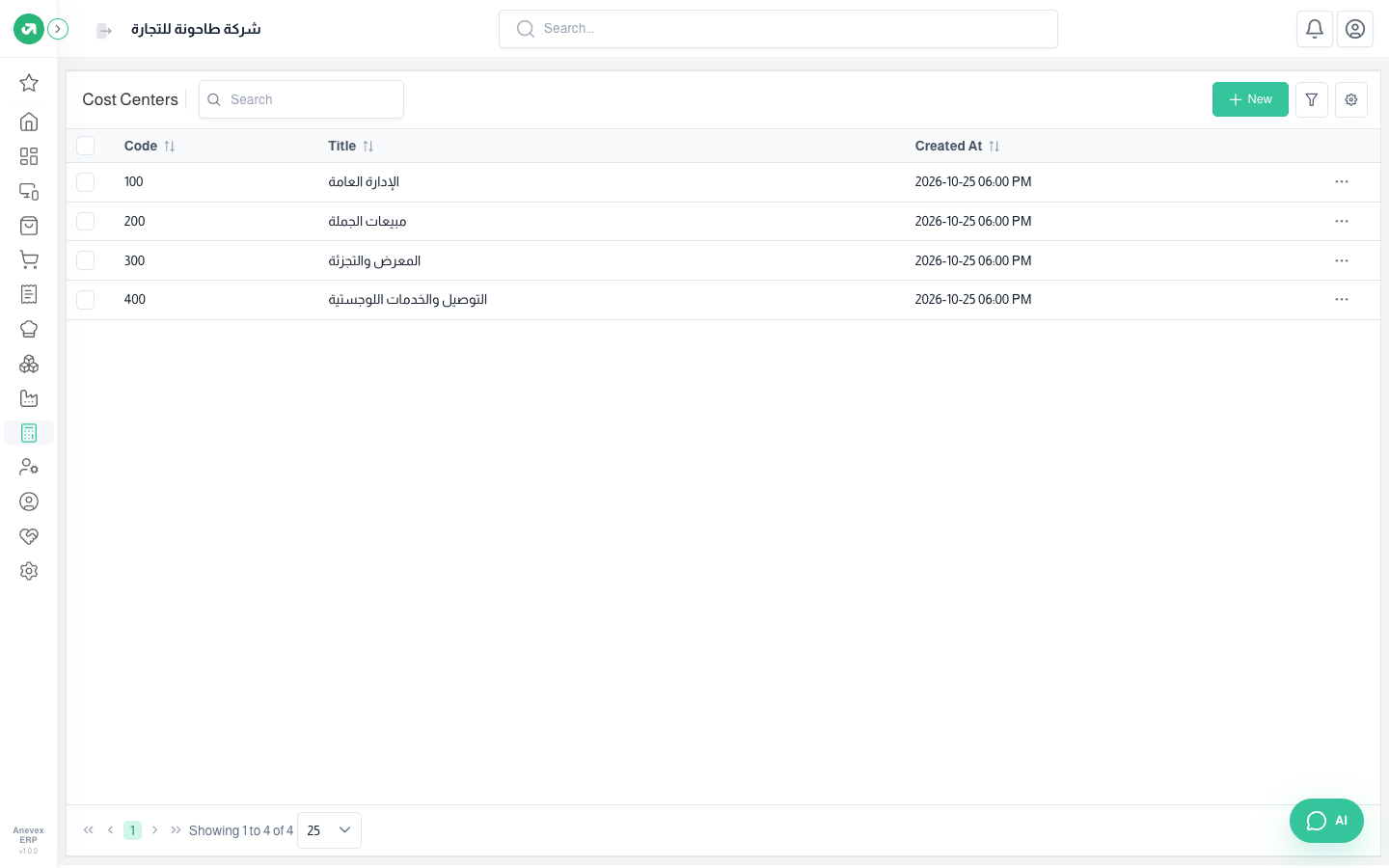Sort by Created At column arrows
This screenshot has width=1389, height=868.
(x=994, y=147)
